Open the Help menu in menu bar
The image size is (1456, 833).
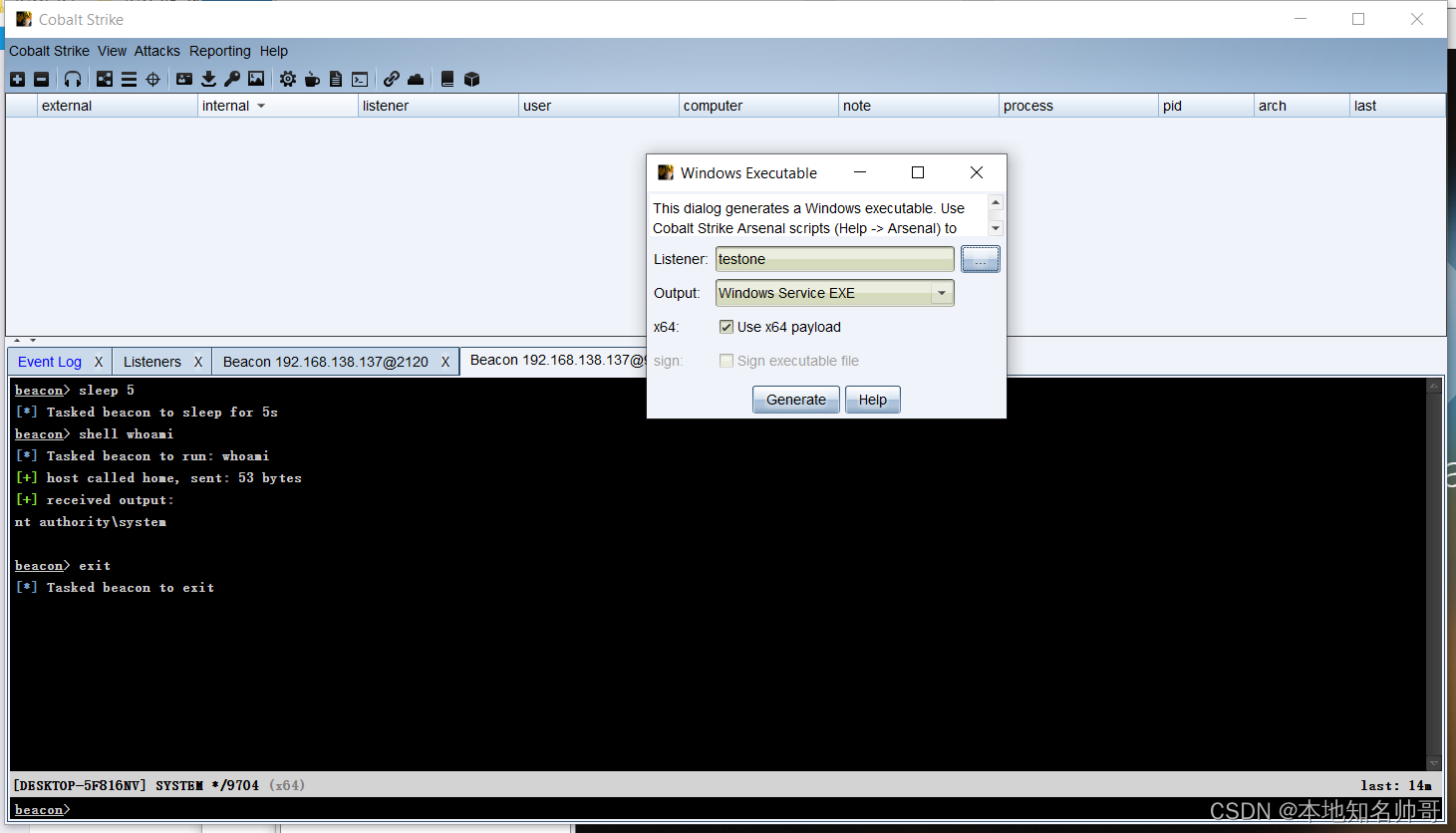point(274,51)
